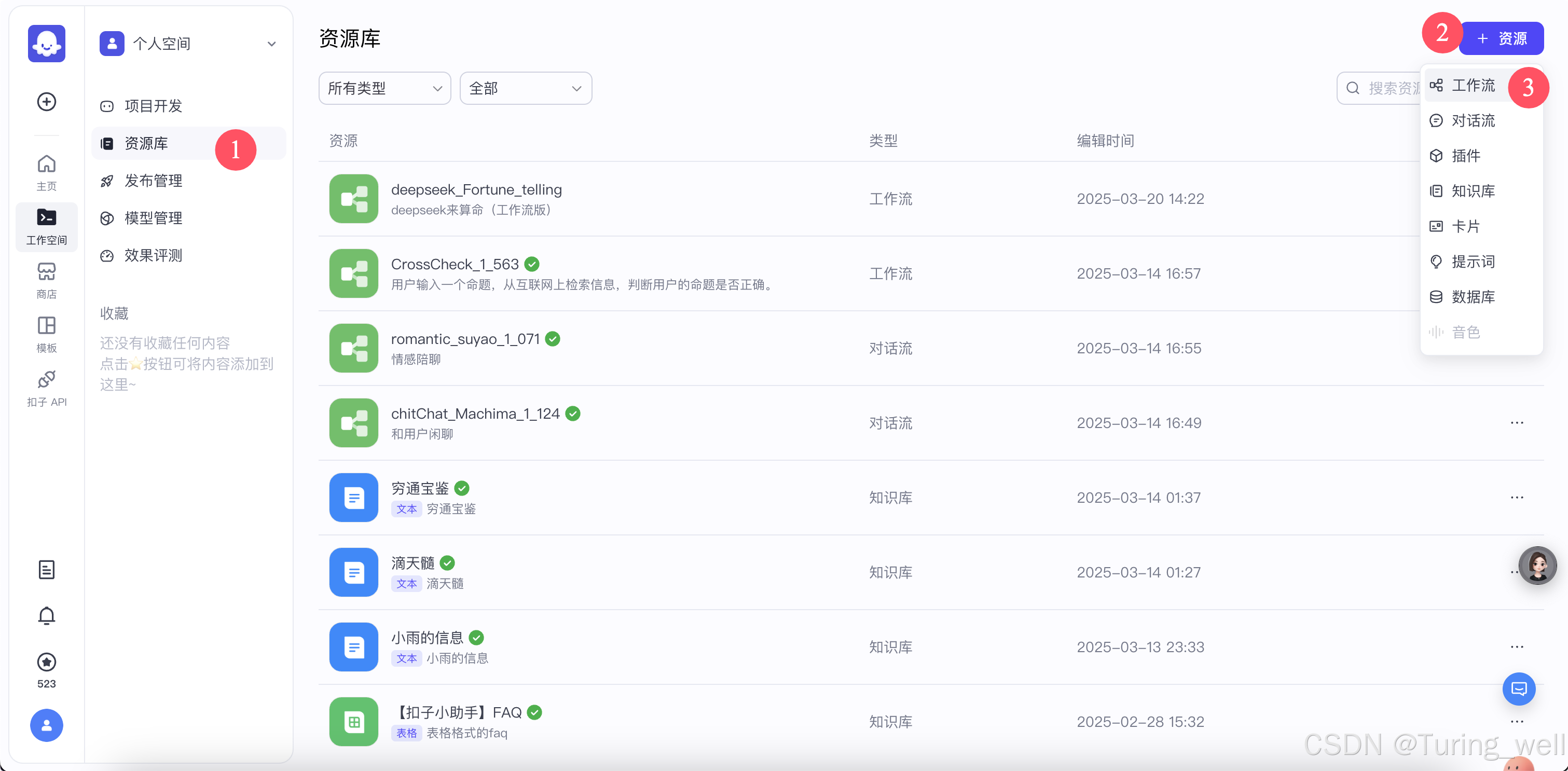Screen dimensions: 1568x771
Task: Select 插件 from the resource menu
Action: (x=1465, y=156)
